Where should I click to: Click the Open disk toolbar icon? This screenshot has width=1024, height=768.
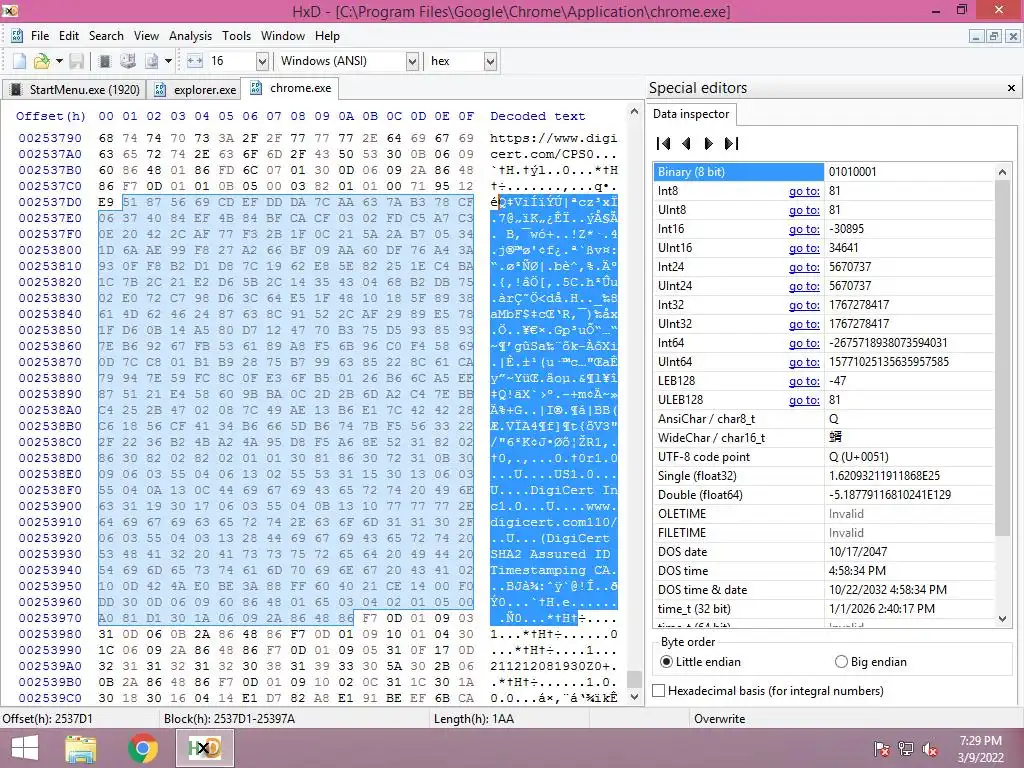(x=128, y=61)
